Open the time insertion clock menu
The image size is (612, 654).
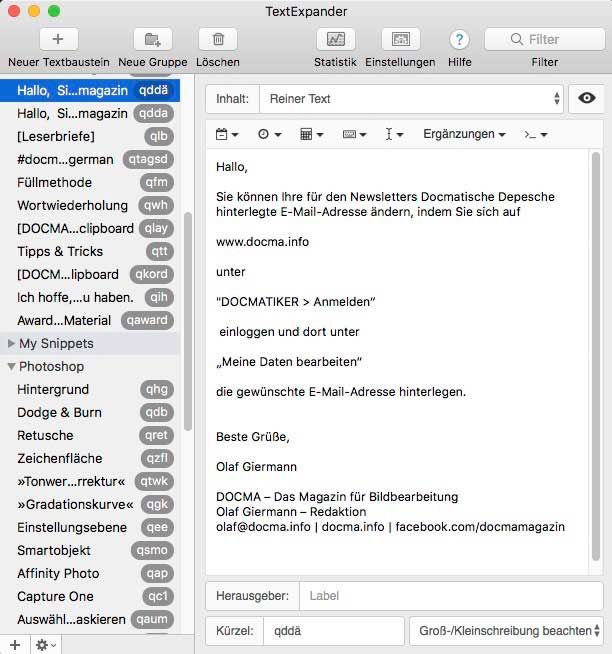coord(269,134)
